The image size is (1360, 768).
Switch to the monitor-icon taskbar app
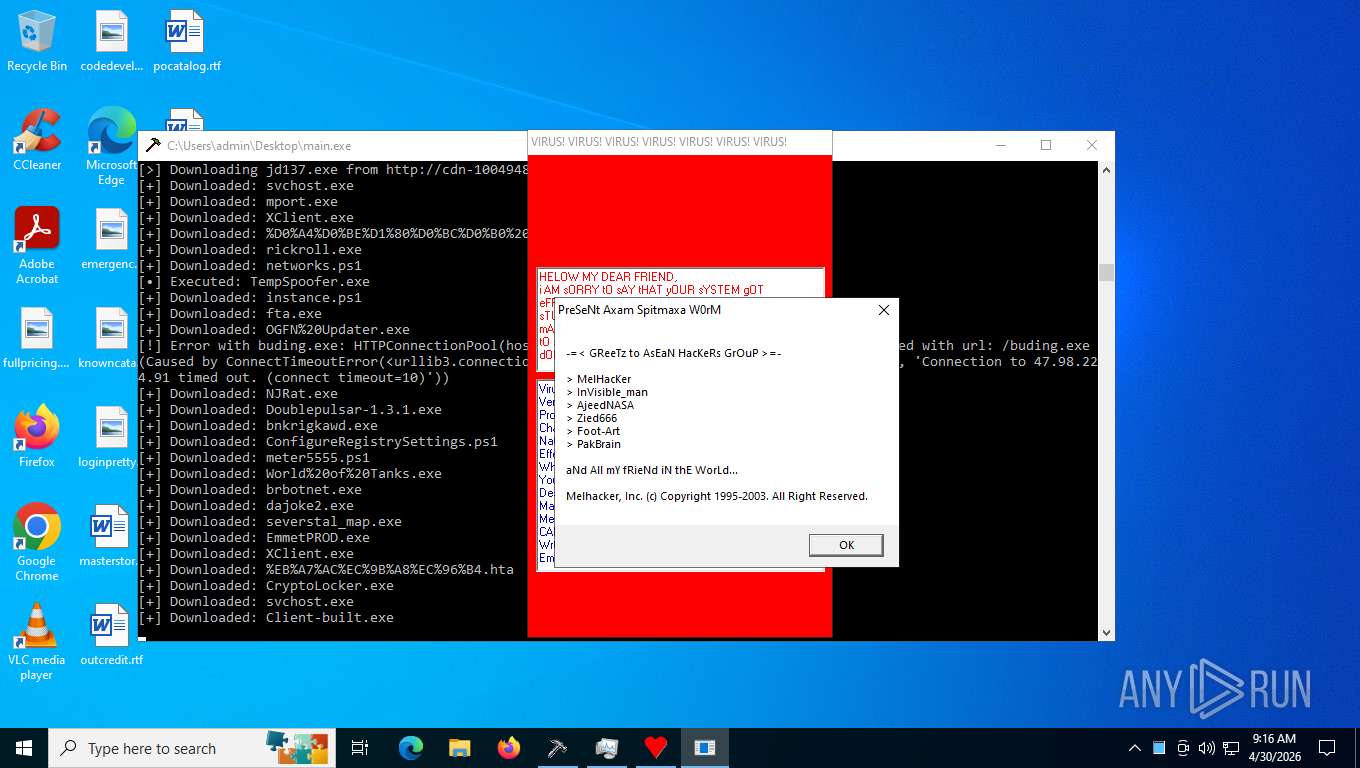[607, 748]
